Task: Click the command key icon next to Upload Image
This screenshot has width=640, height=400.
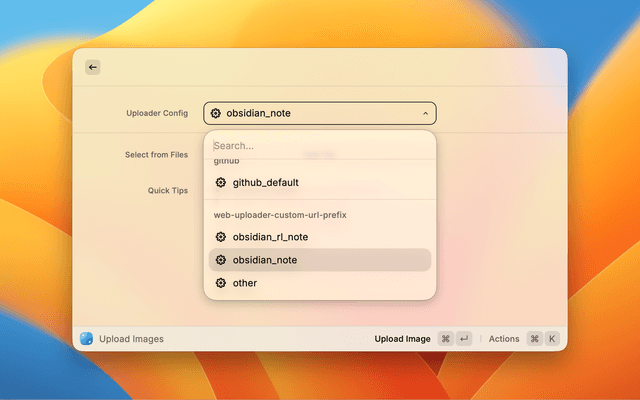Action: click(445, 339)
